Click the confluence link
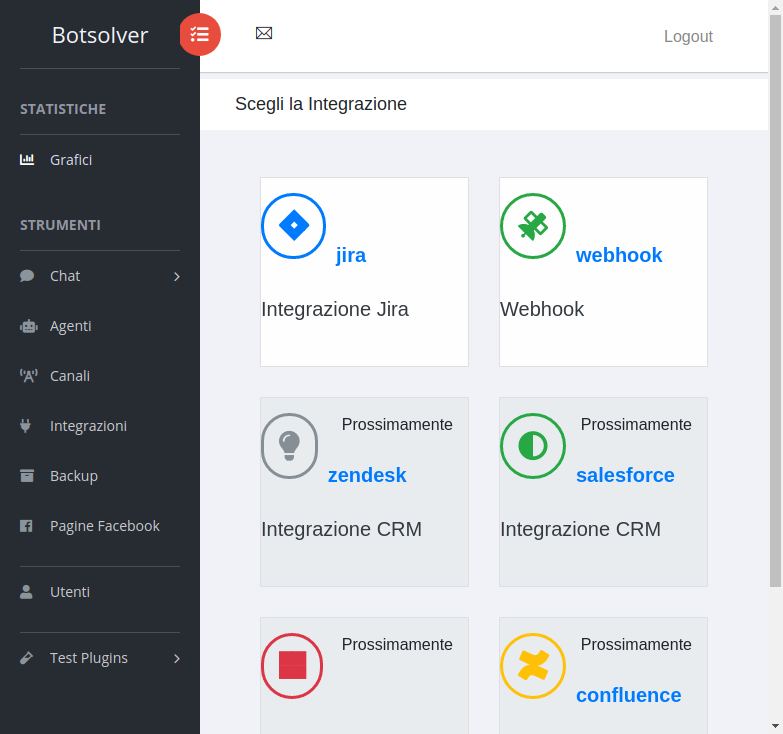This screenshot has height=734, width=783. (628, 695)
